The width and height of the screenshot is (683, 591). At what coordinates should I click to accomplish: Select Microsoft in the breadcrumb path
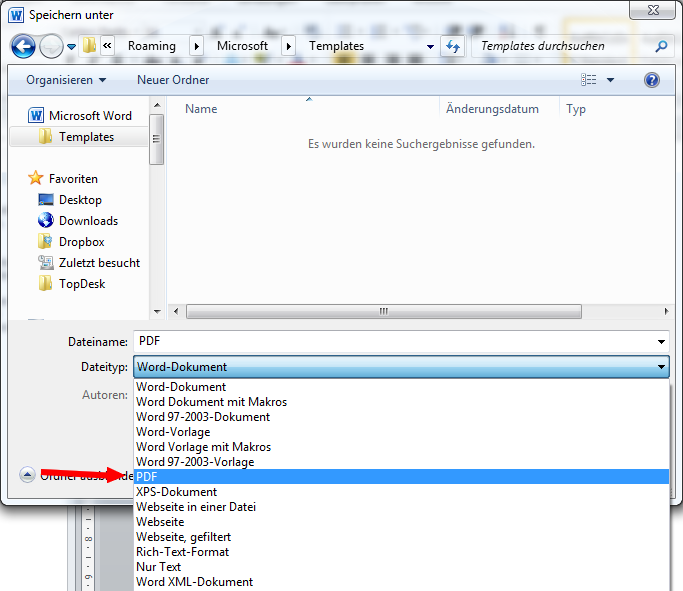[x=242, y=46]
